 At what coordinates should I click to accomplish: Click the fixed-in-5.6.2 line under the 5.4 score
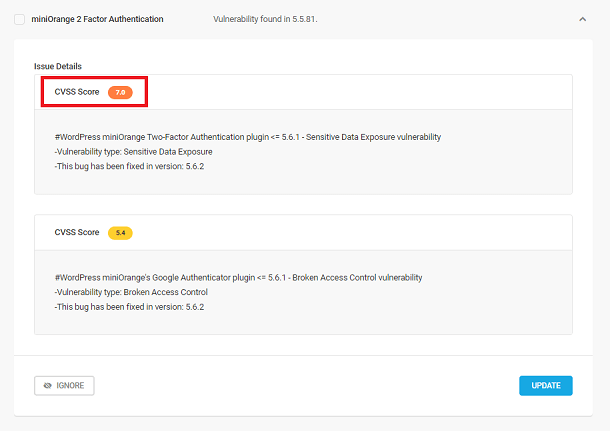coord(129,307)
